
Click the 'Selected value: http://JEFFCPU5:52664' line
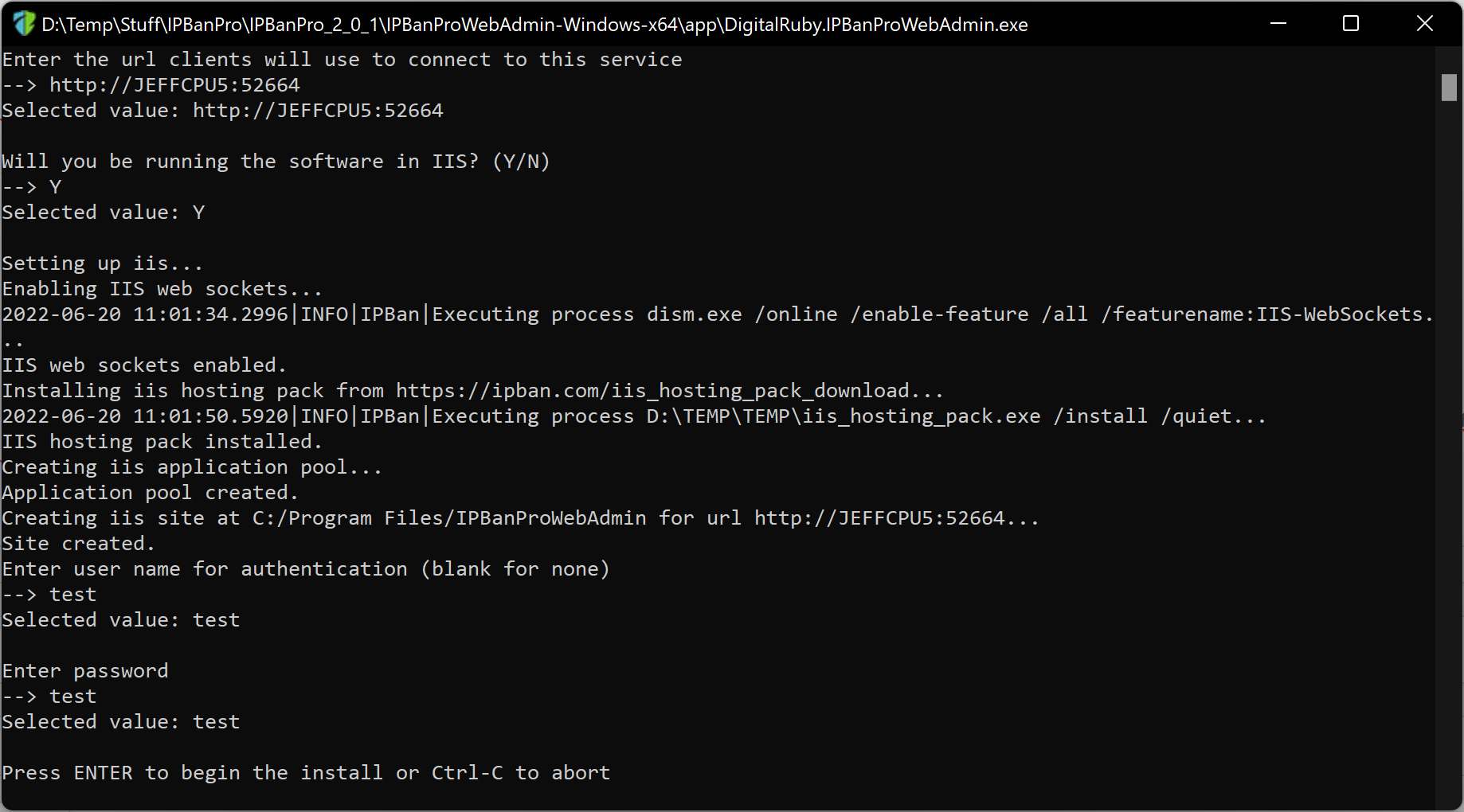(x=222, y=111)
